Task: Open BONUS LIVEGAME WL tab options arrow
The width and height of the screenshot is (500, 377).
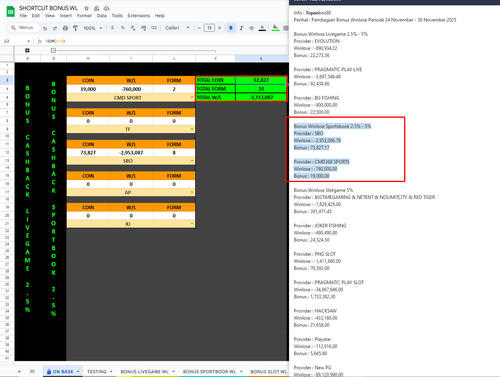Action: coord(173,371)
